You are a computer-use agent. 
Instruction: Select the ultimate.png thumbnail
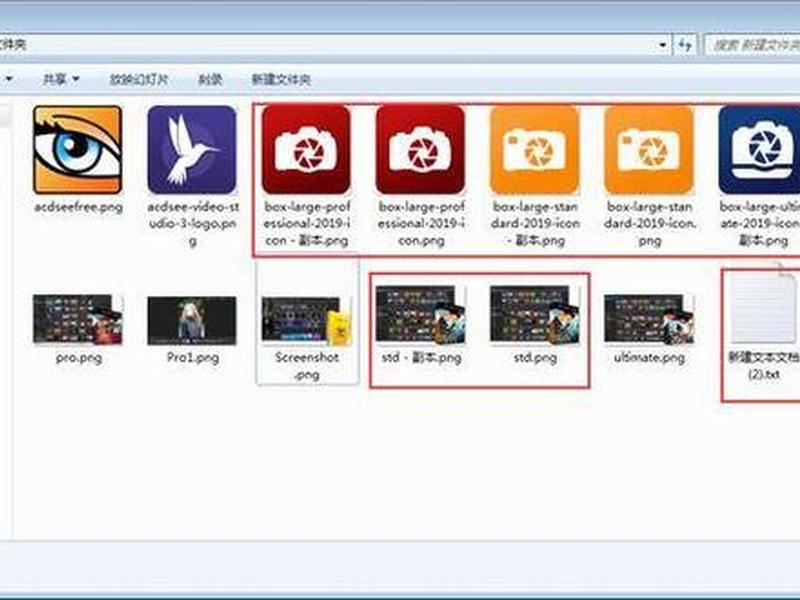tap(649, 319)
